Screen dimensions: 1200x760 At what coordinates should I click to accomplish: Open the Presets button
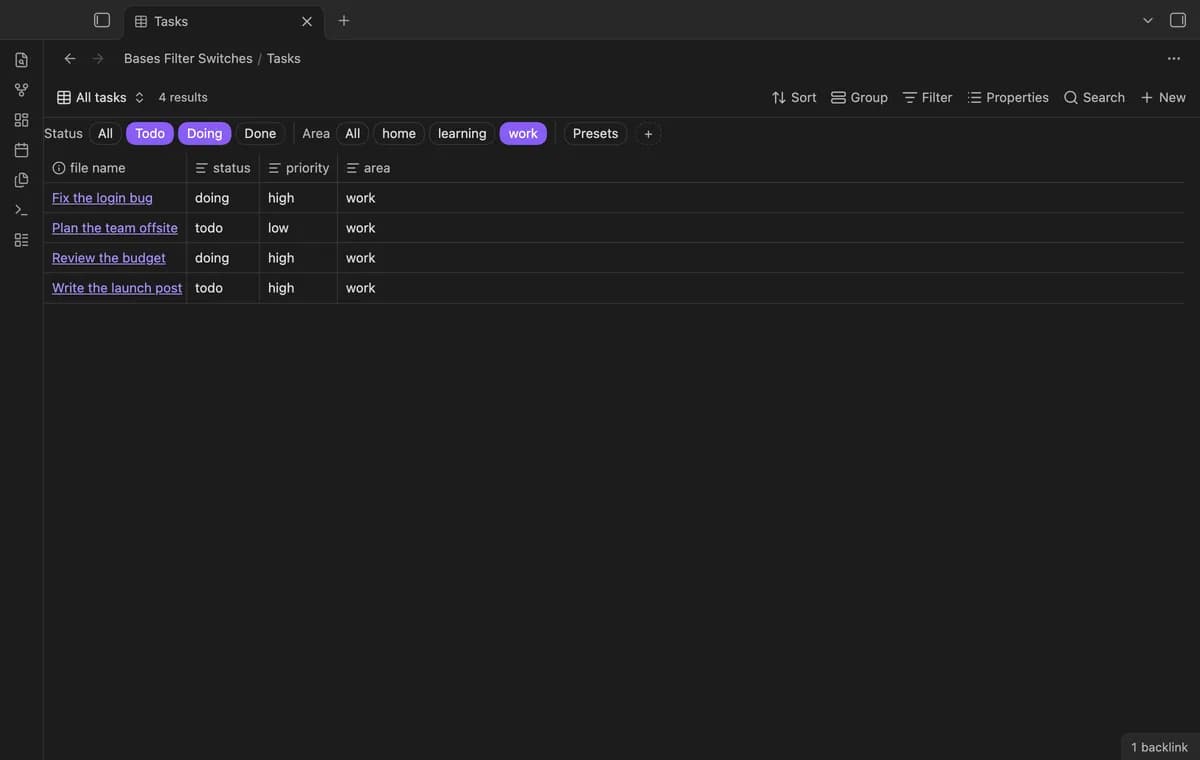(595, 134)
